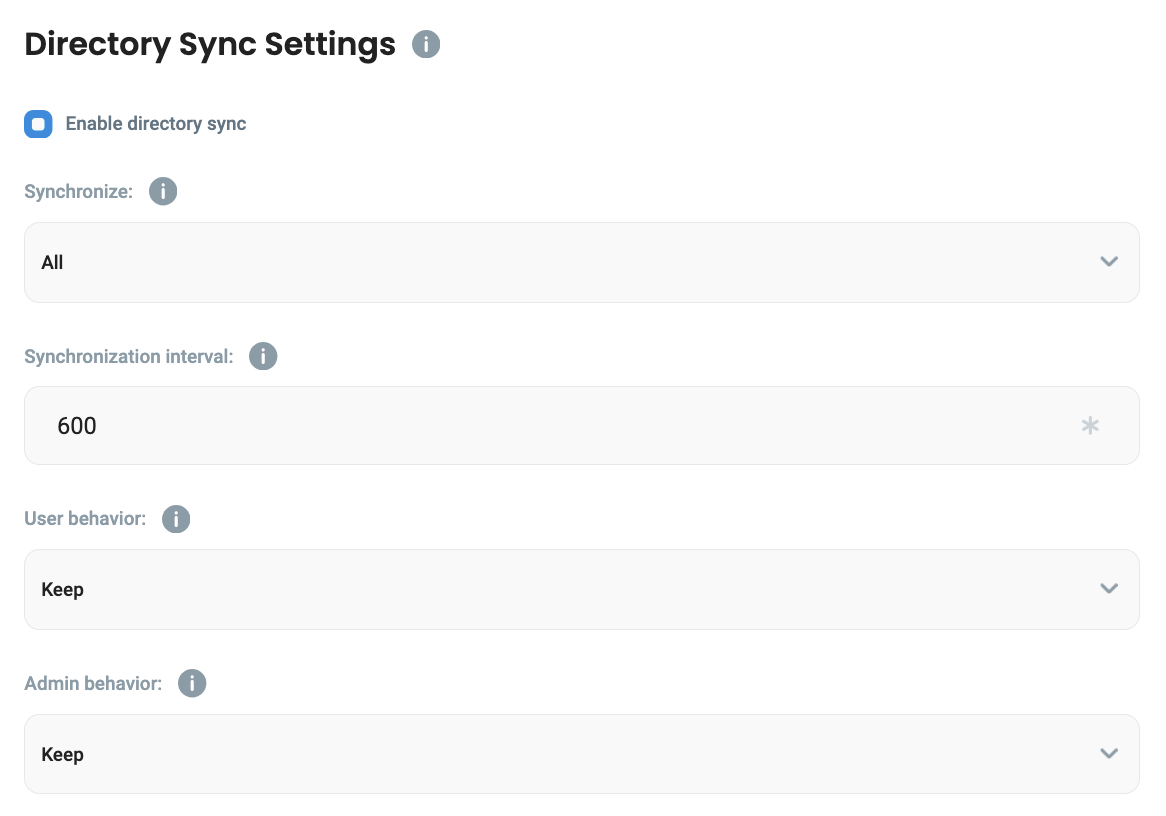
Task: Show info tooltip for Synchronize option
Action: point(163,191)
